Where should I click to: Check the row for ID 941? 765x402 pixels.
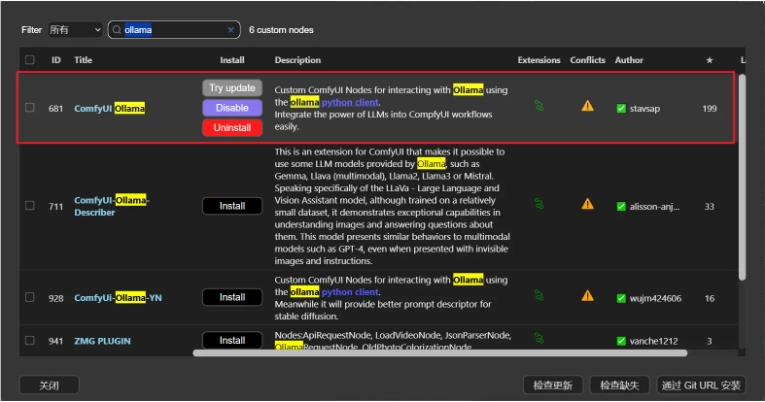[x=30, y=340]
